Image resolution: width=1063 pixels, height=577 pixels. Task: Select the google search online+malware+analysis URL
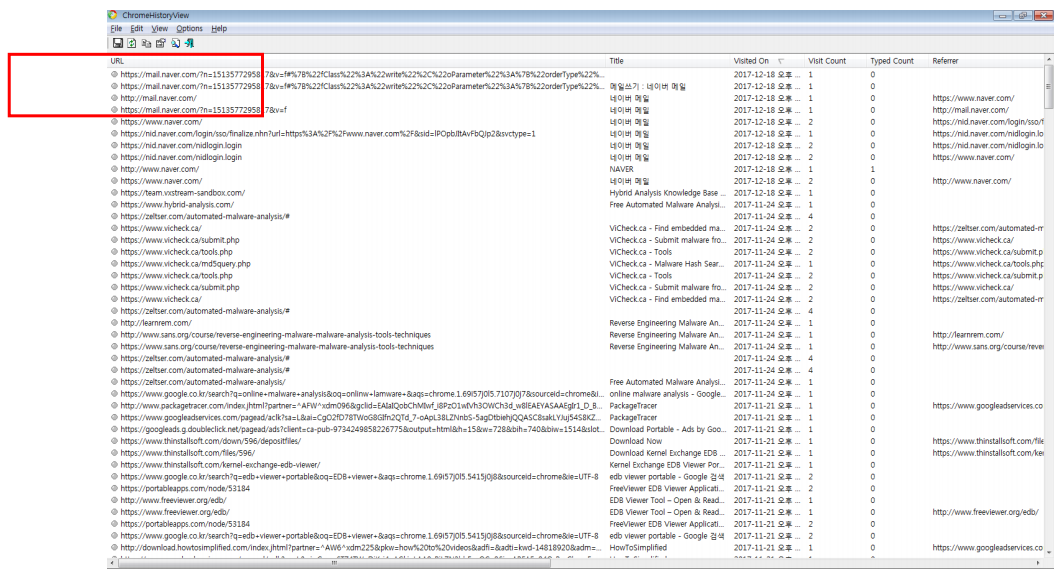pyautogui.click(x=362, y=394)
